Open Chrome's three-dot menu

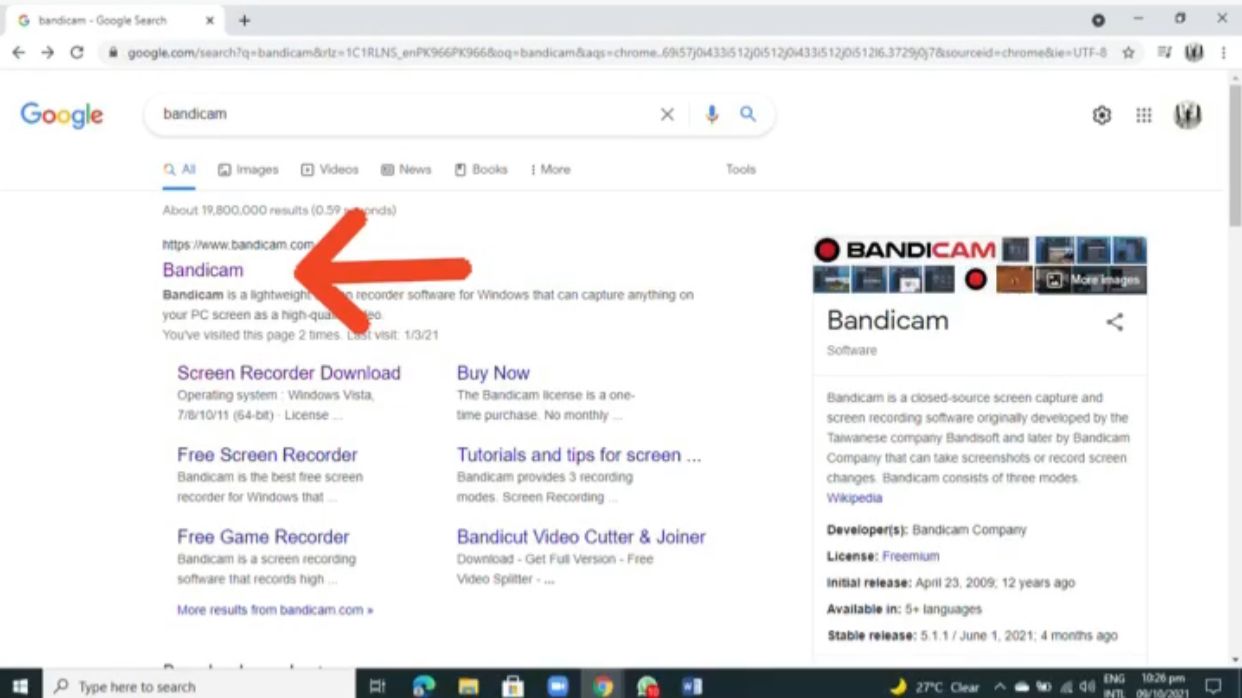click(x=1223, y=53)
